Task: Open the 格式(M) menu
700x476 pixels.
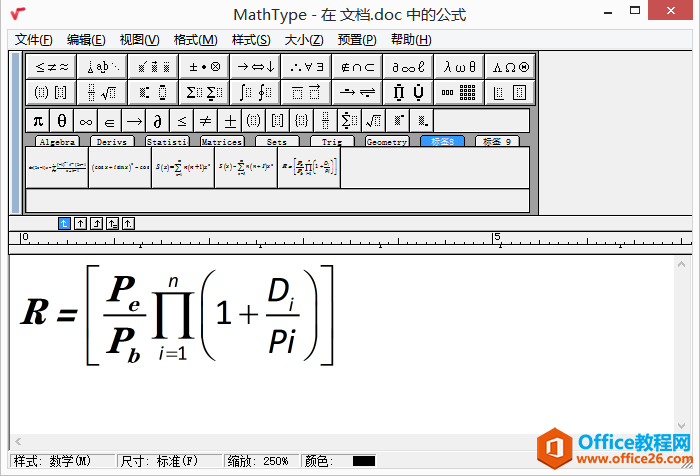Action: coord(195,40)
